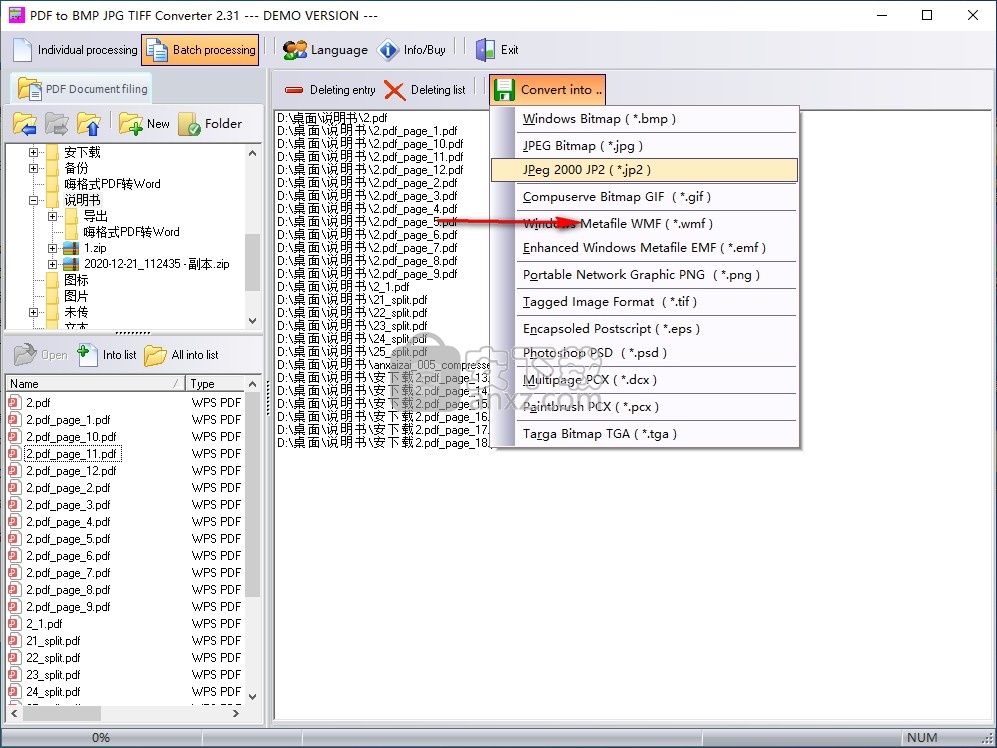Image resolution: width=997 pixels, height=748 pixels.
Task: Collapse the 说明书 folder node
Action: click(x=34, y=200)
